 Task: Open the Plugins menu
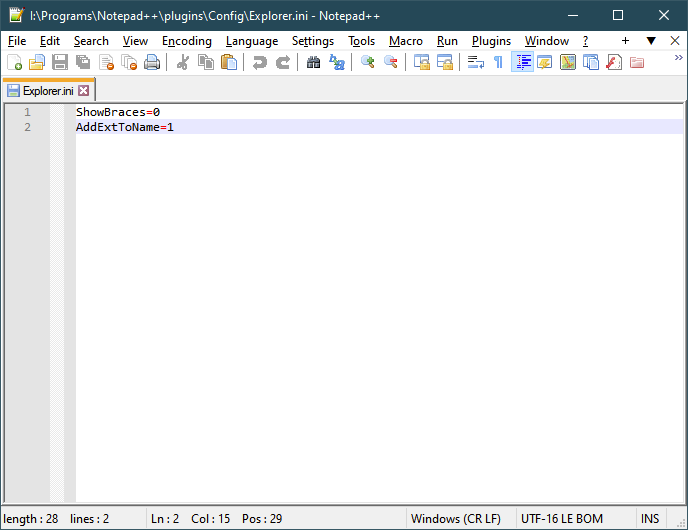[491, 41]
